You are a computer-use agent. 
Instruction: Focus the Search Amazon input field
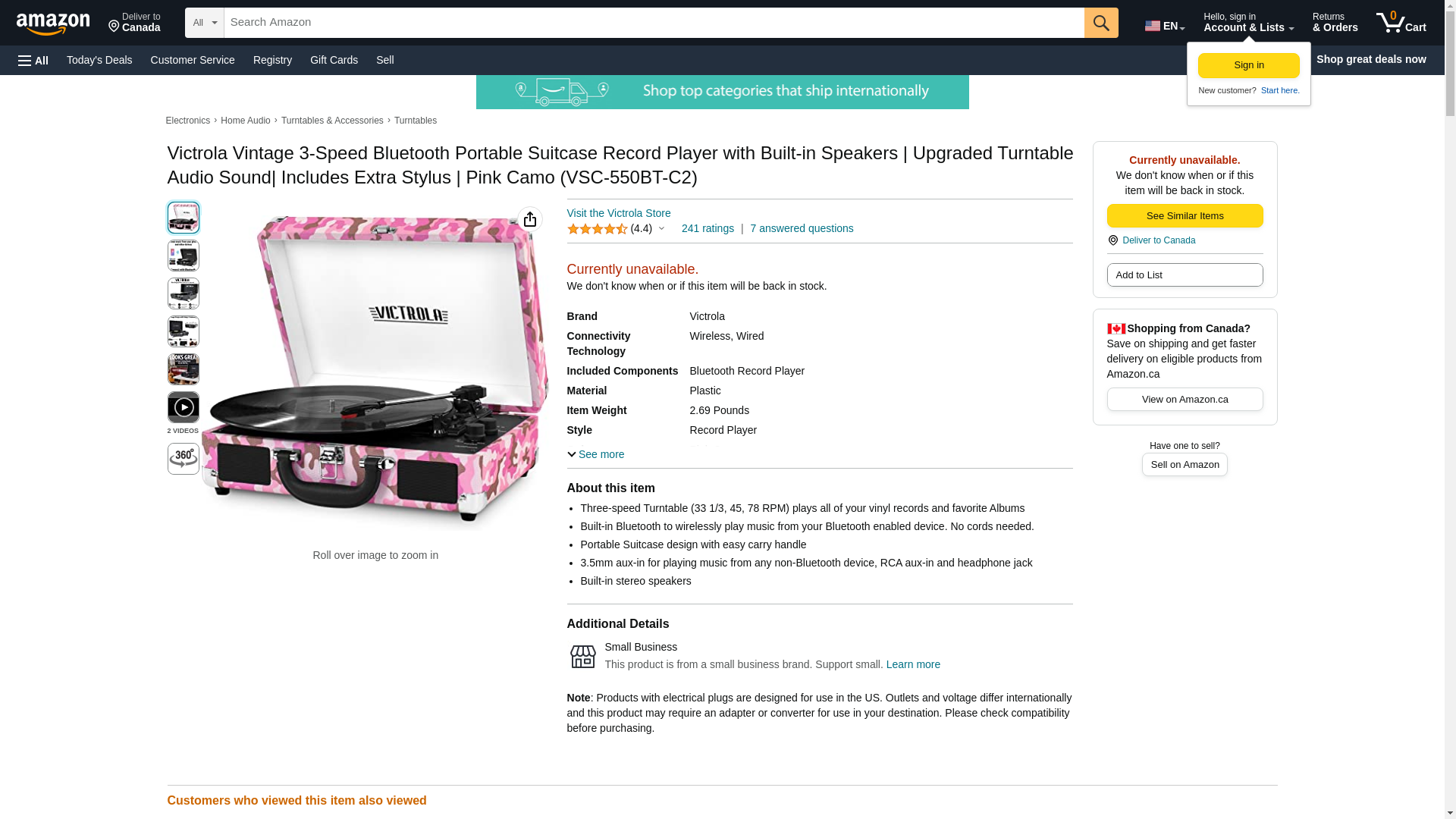654,23
